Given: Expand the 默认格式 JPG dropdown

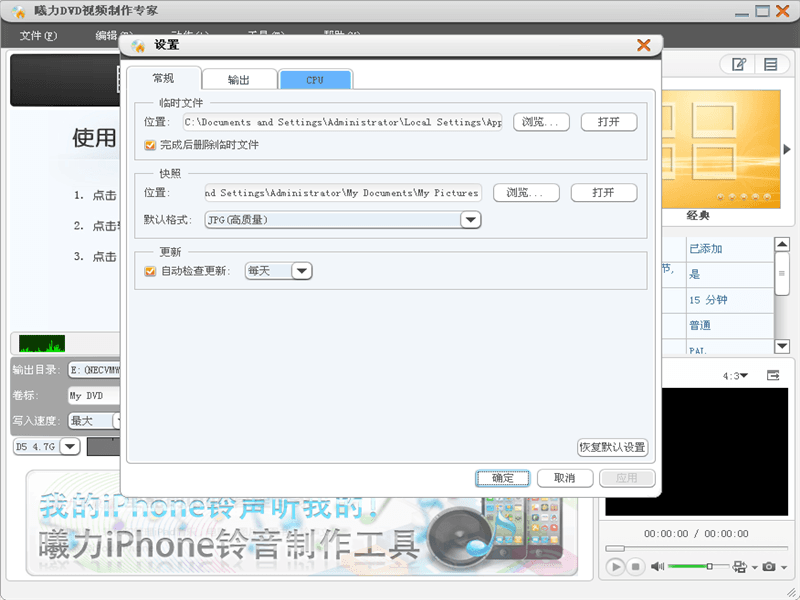Looking at the screenshot, I should (x=470, y=220).
